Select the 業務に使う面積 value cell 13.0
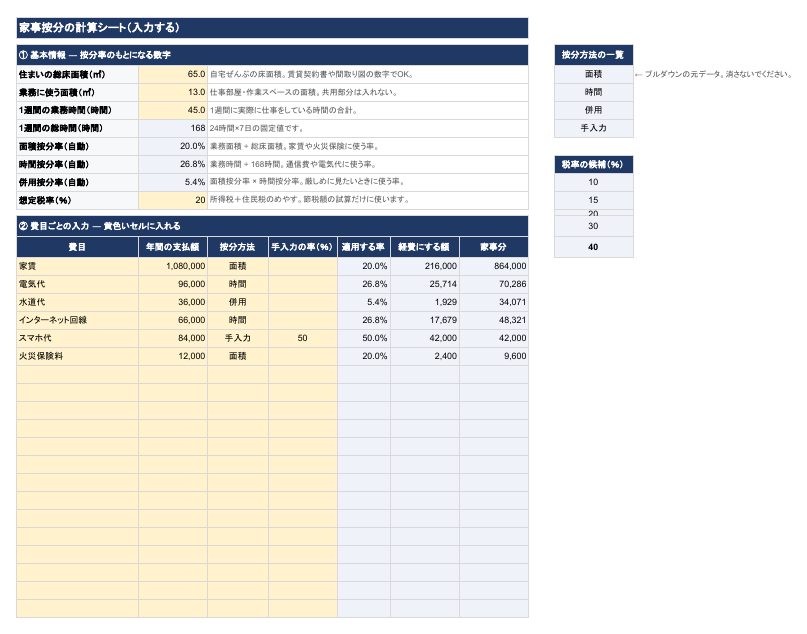 173,92
